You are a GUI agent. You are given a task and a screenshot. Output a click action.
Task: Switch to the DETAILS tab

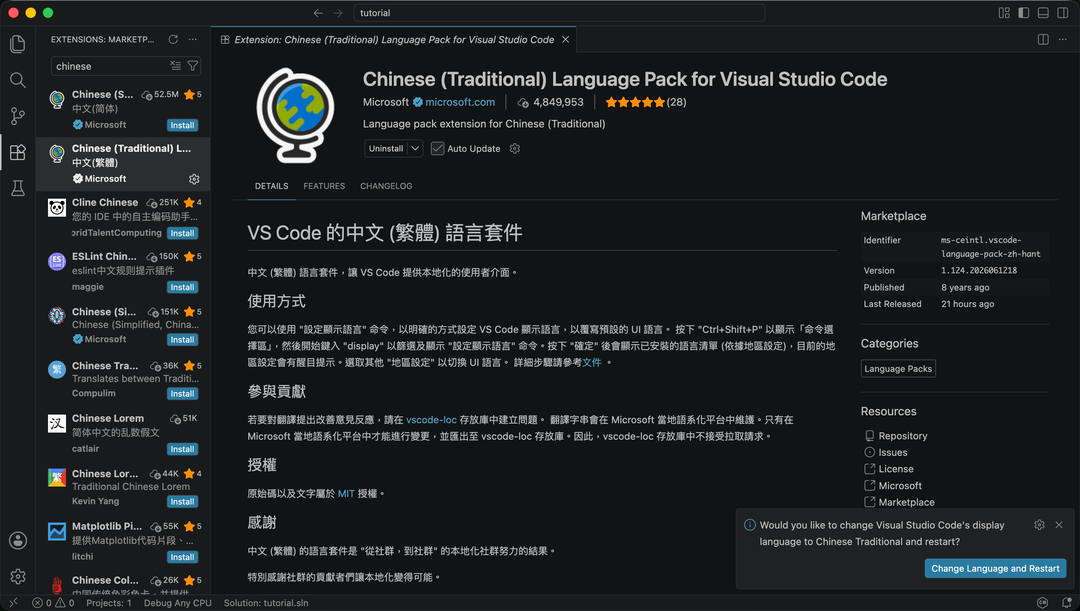271,186
